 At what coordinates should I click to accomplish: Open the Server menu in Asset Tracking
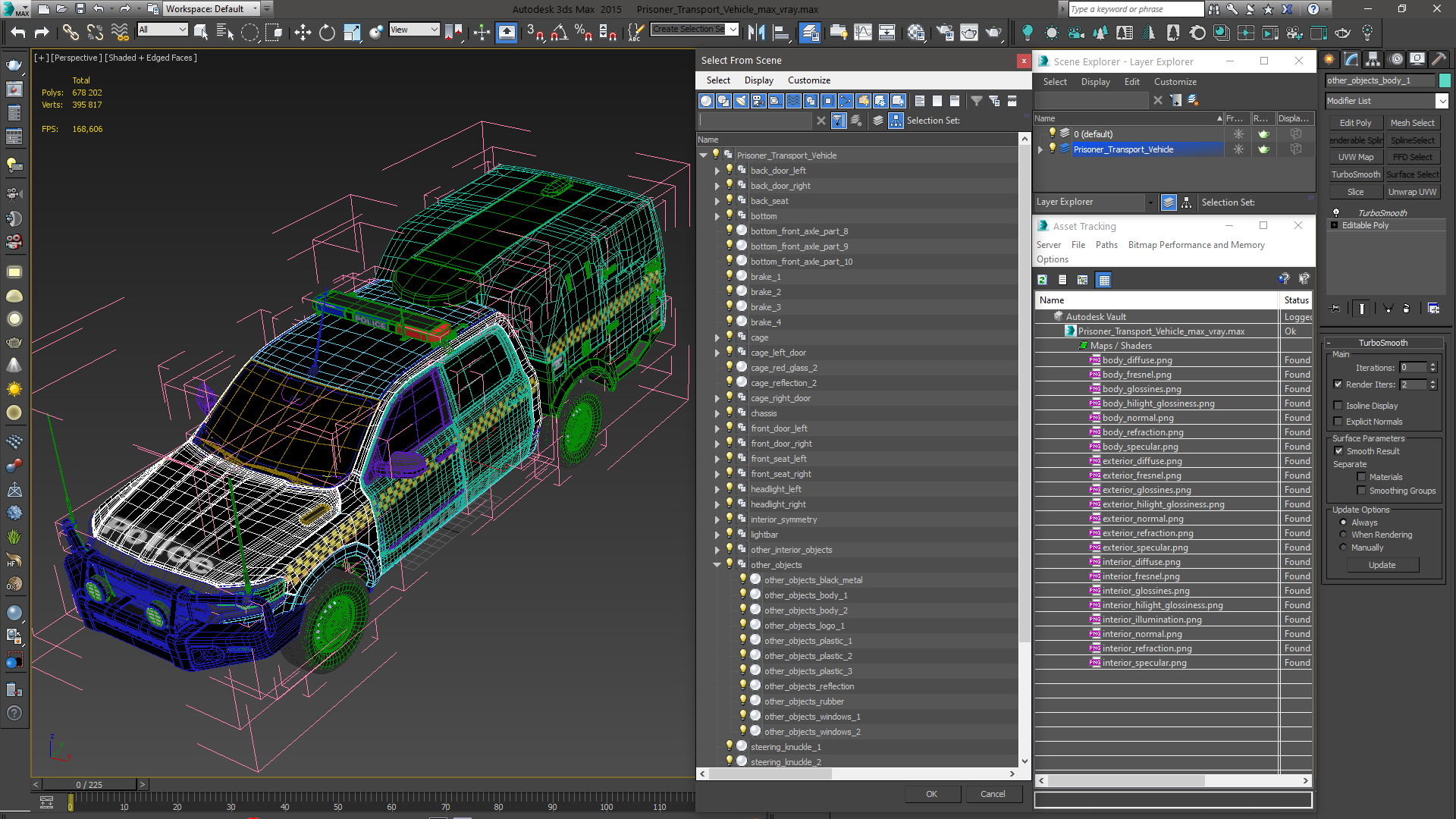click(1049, 245)
